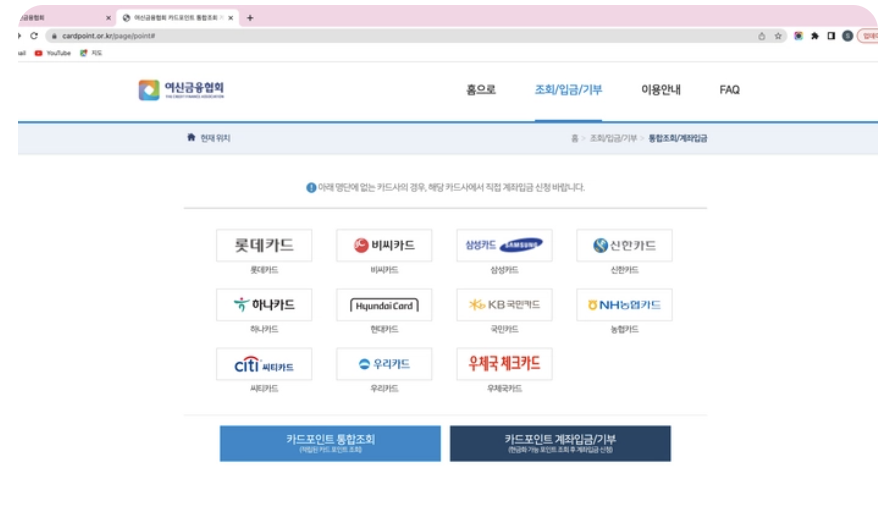Click the colorful extension icon in toolbar

click(x=798, y=36)
